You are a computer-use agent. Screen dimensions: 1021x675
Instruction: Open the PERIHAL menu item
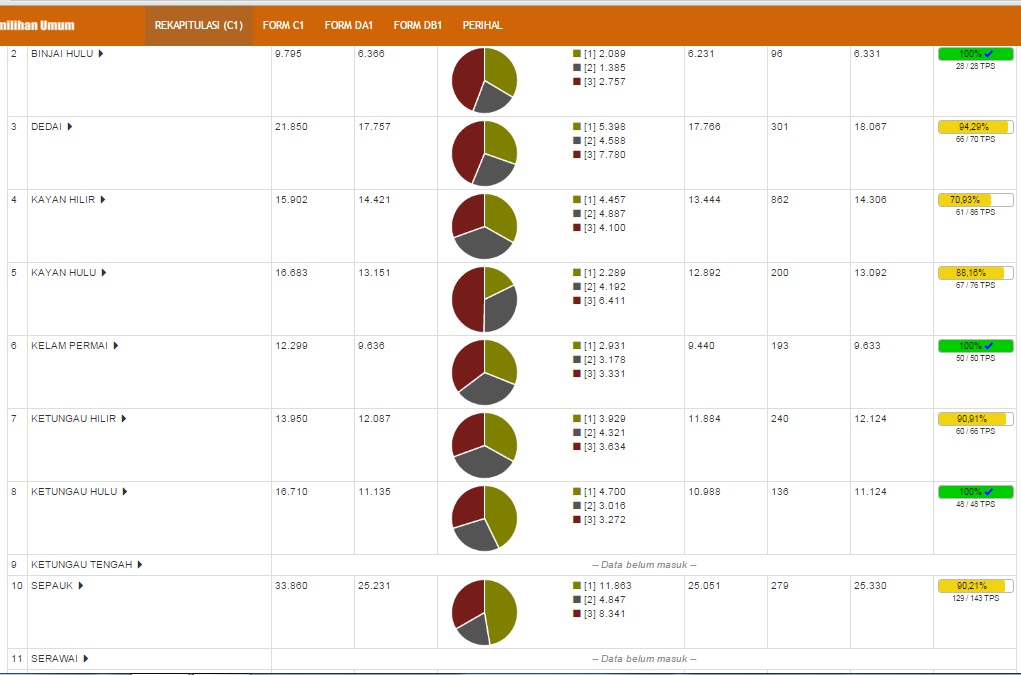[x=482, y=25]
